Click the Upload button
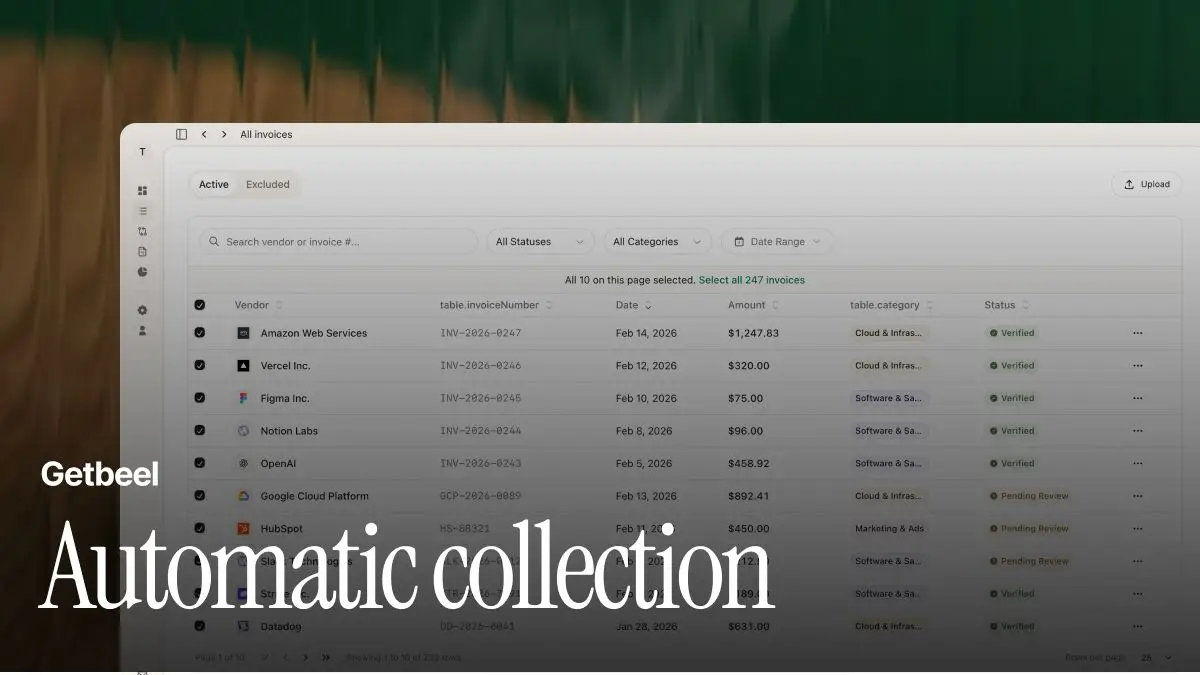The height and width of the screenshot is (675, 1200). click(x=1147, y=184)
